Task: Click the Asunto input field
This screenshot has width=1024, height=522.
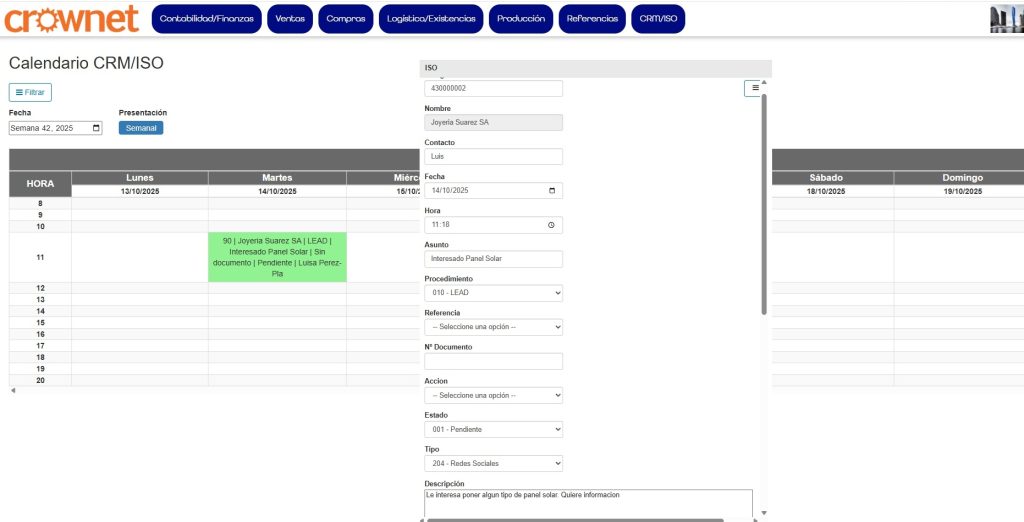Action: tap(493, 259)
